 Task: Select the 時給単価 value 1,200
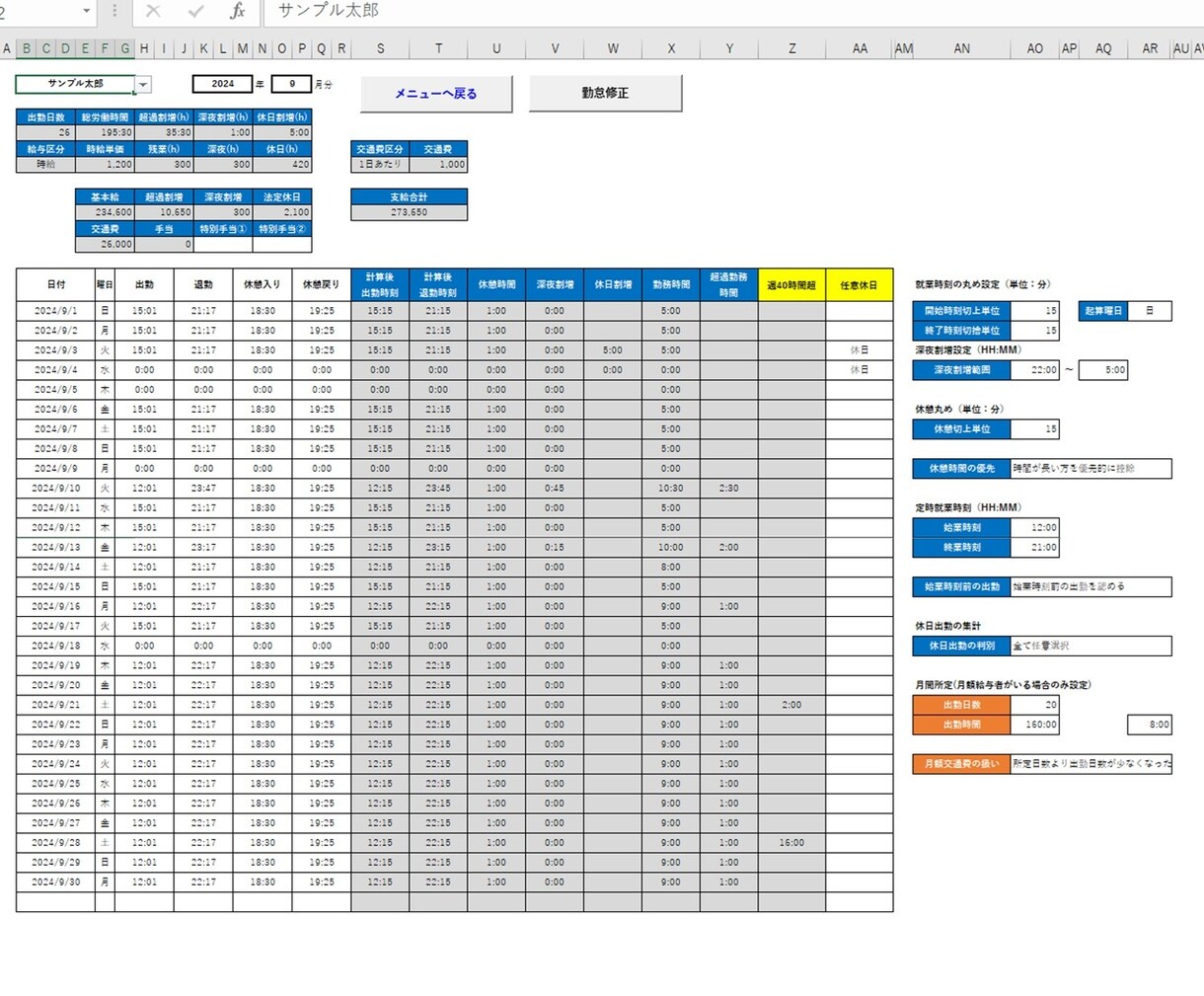point(105,165)
